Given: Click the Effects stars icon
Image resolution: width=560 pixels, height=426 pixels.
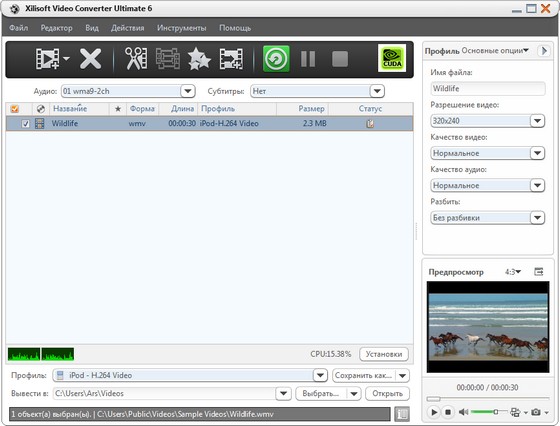Looking at the screenshot, I should (199, 59).
